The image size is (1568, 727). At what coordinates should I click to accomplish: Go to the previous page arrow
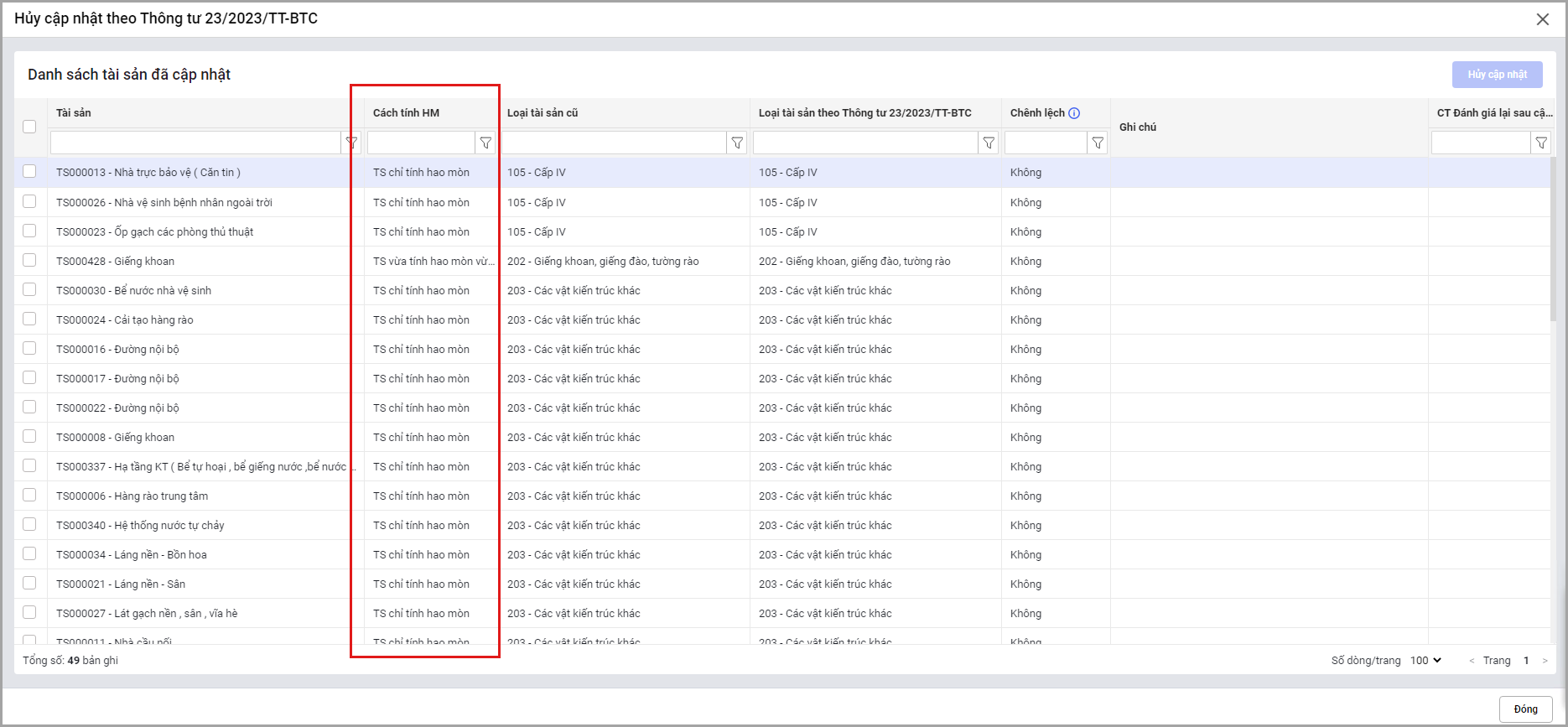1472,661
